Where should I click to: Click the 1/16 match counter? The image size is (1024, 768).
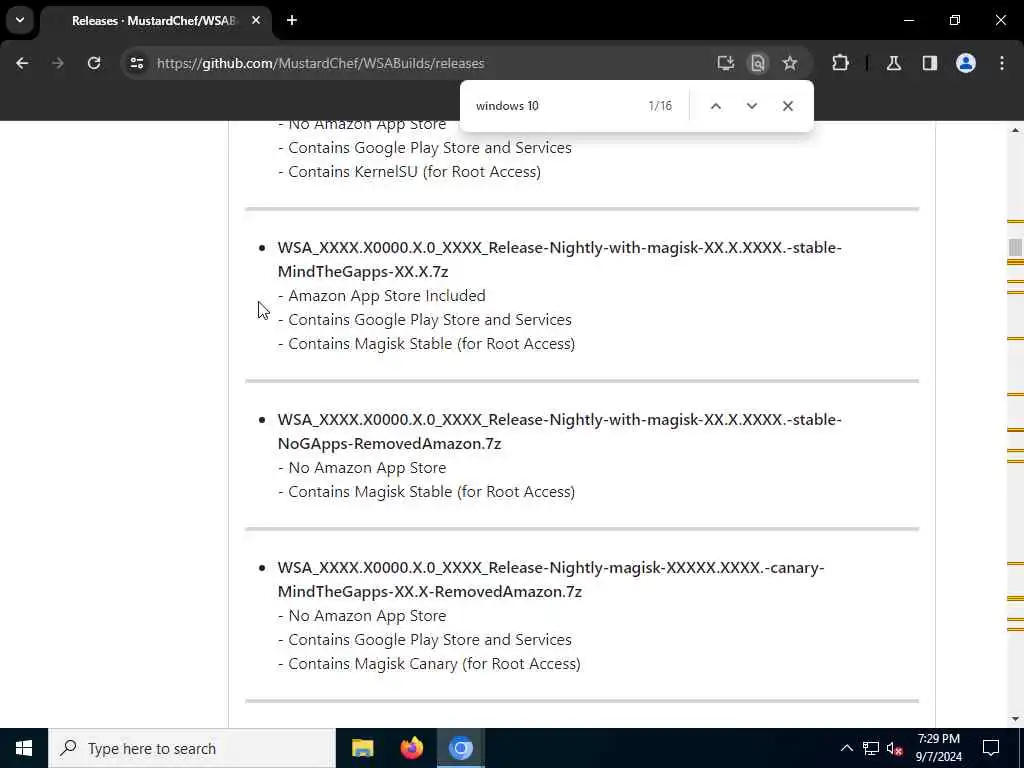[x=660, y=106]
